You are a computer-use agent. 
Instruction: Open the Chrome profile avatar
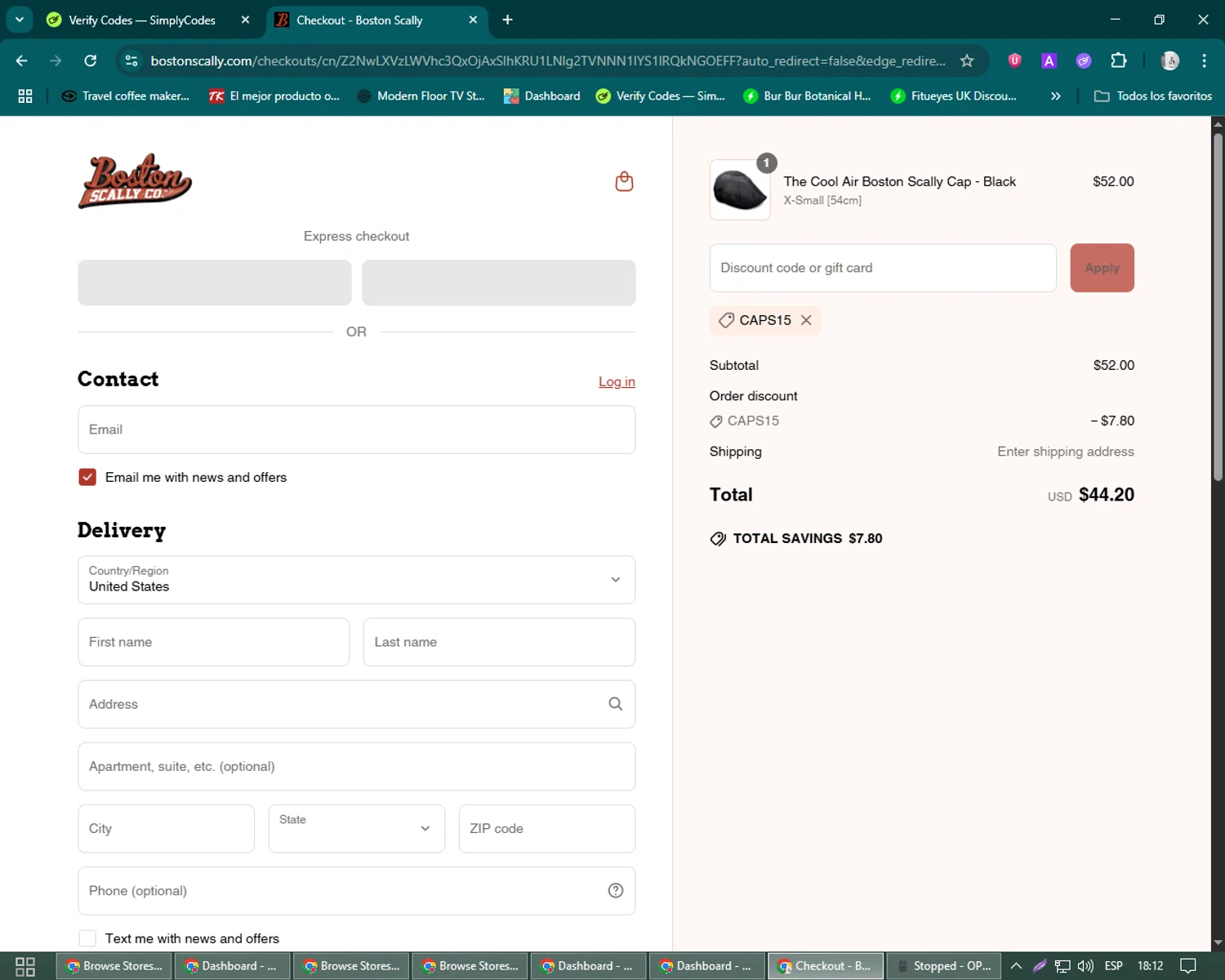click(x=1170, y=61)
